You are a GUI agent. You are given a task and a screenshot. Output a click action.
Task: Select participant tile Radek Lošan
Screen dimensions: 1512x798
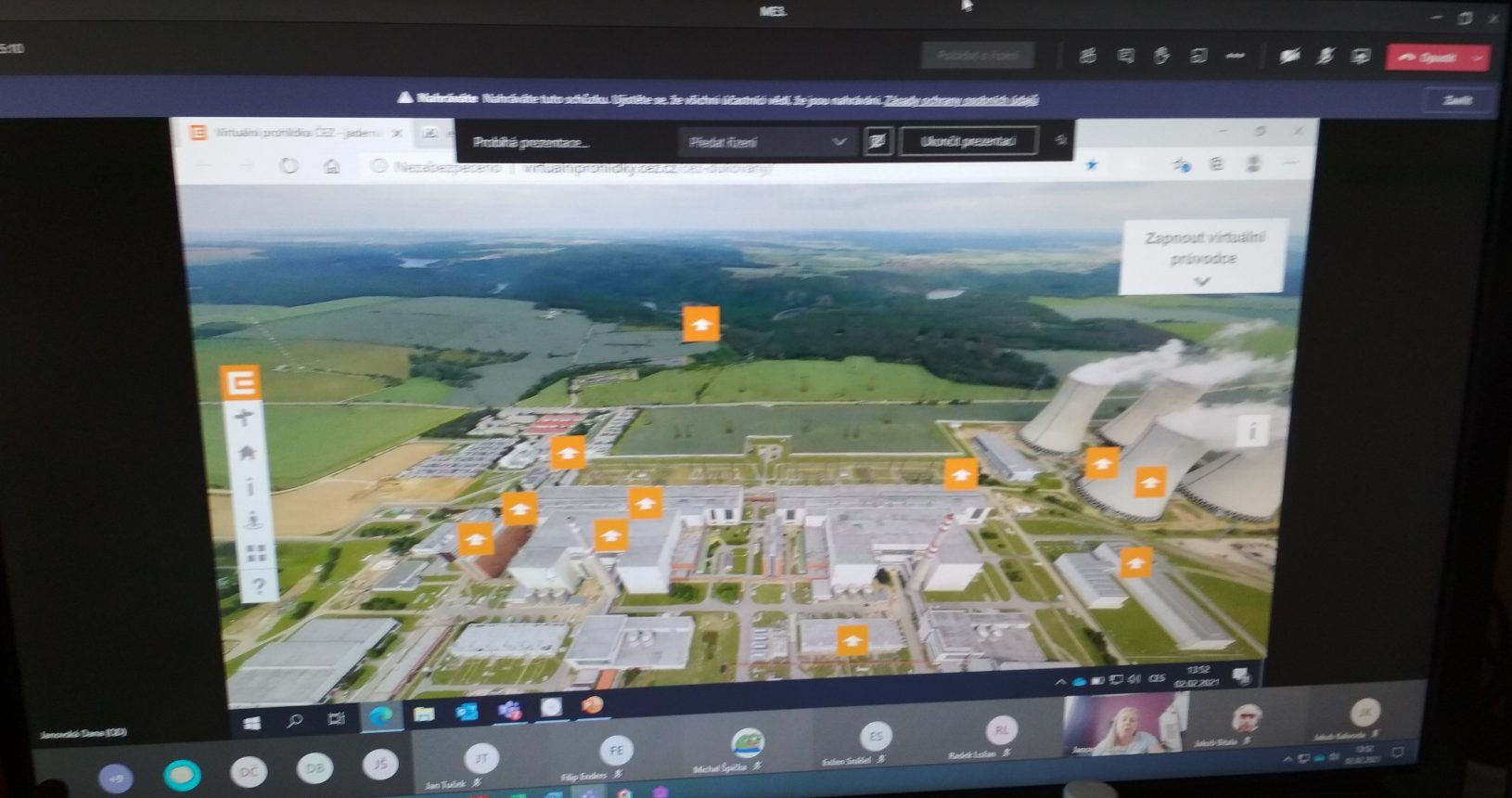(1000, 736)
